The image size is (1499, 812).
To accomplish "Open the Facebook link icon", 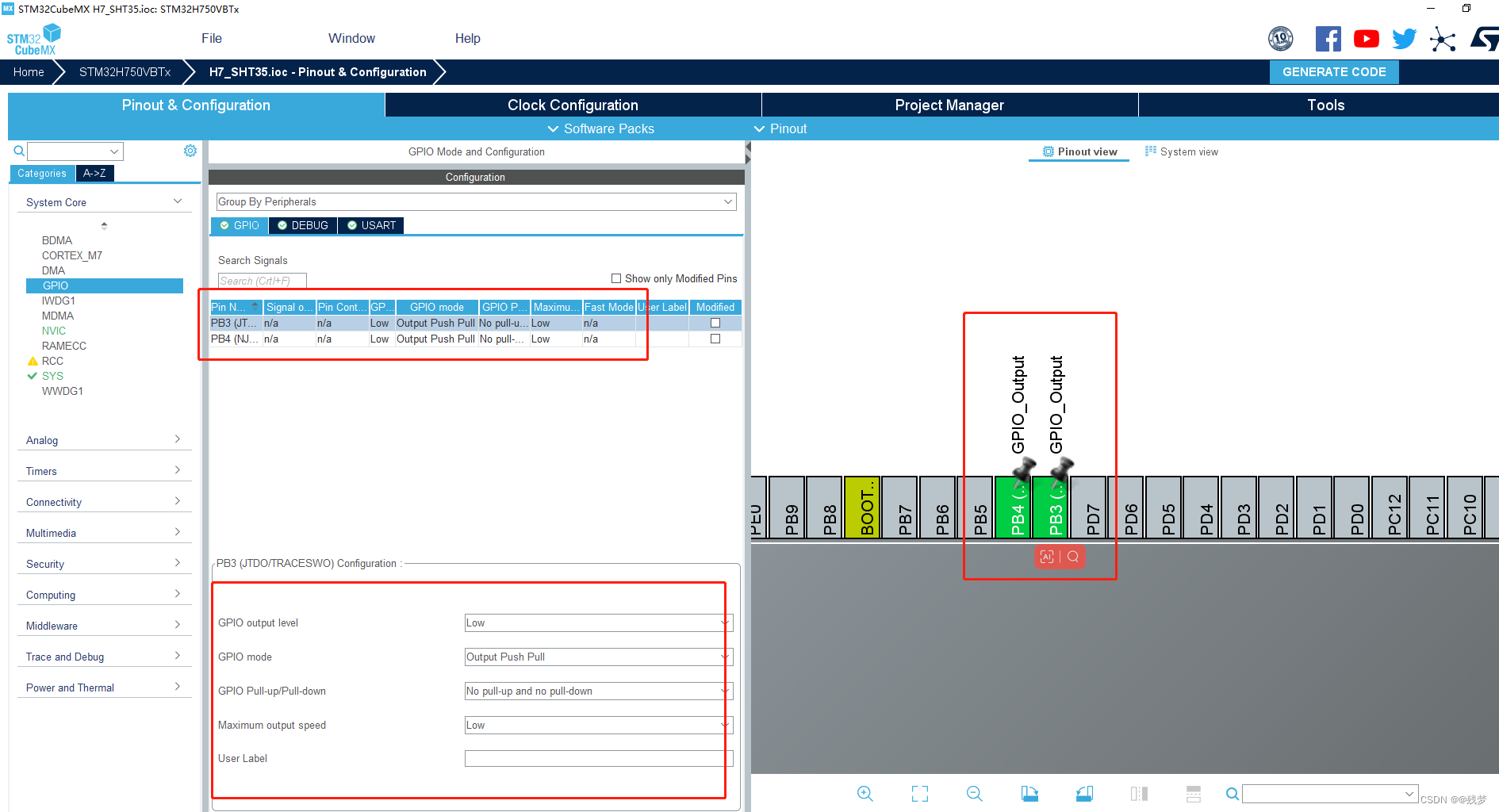I will click(x=1328, y=39).
